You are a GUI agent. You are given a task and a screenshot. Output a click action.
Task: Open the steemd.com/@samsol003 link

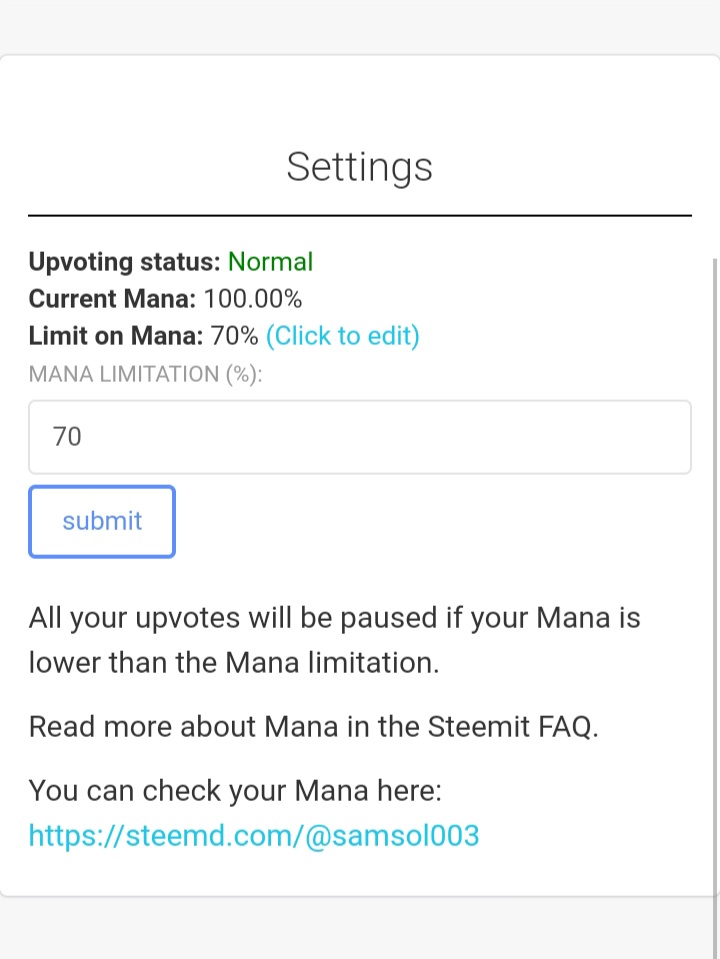254,835
